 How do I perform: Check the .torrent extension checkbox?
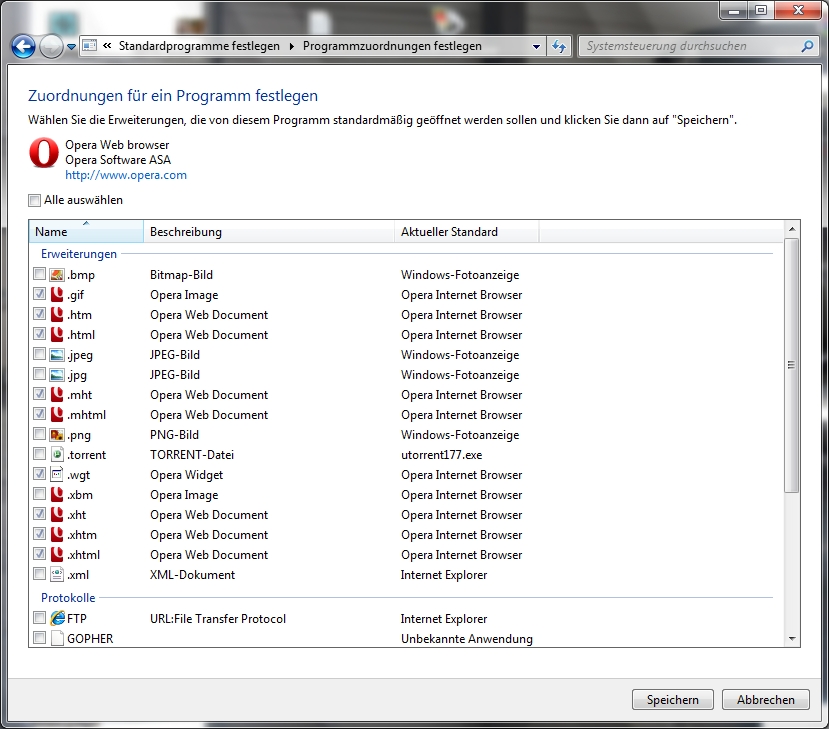(39, 454)
